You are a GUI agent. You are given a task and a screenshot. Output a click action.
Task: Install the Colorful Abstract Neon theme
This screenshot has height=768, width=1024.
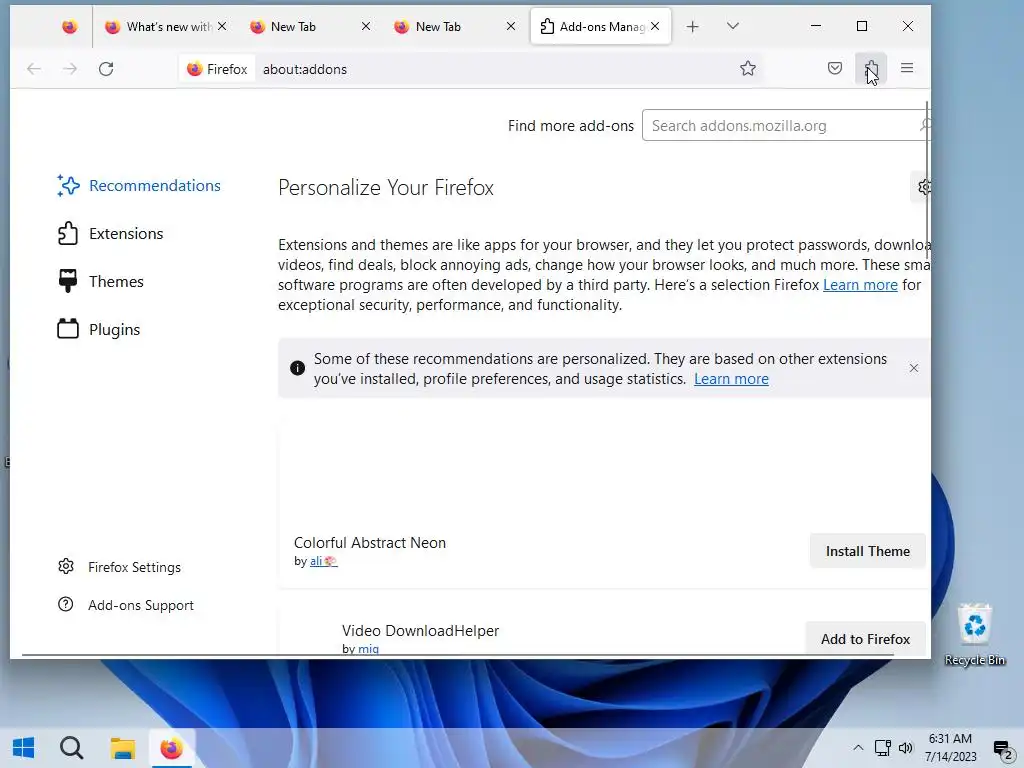(867, 551)
